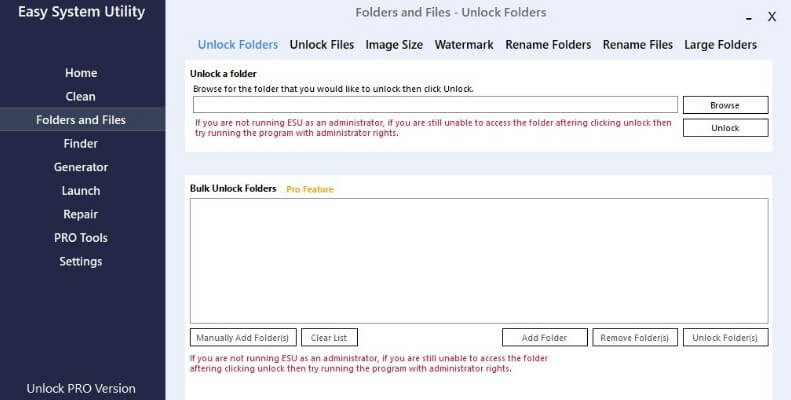Open the Rename Folders tab

tap(548, 44)
